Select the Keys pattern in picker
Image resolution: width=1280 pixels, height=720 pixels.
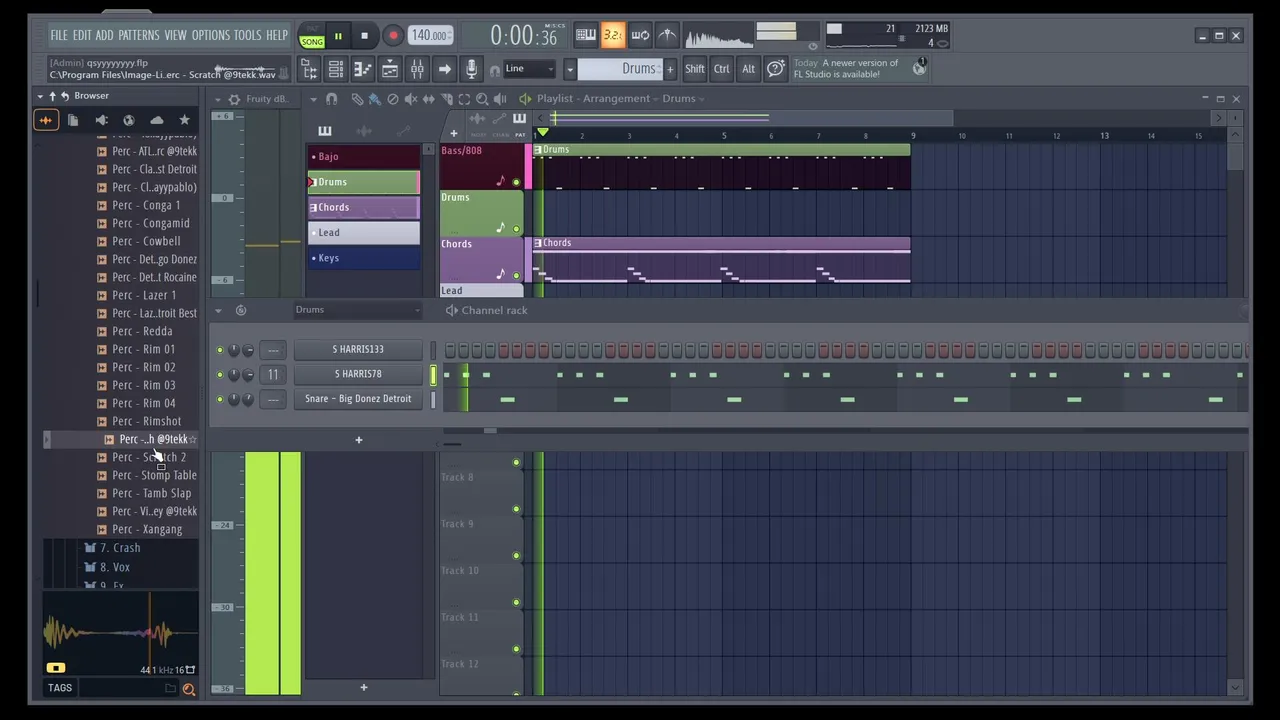click(364, 258)
